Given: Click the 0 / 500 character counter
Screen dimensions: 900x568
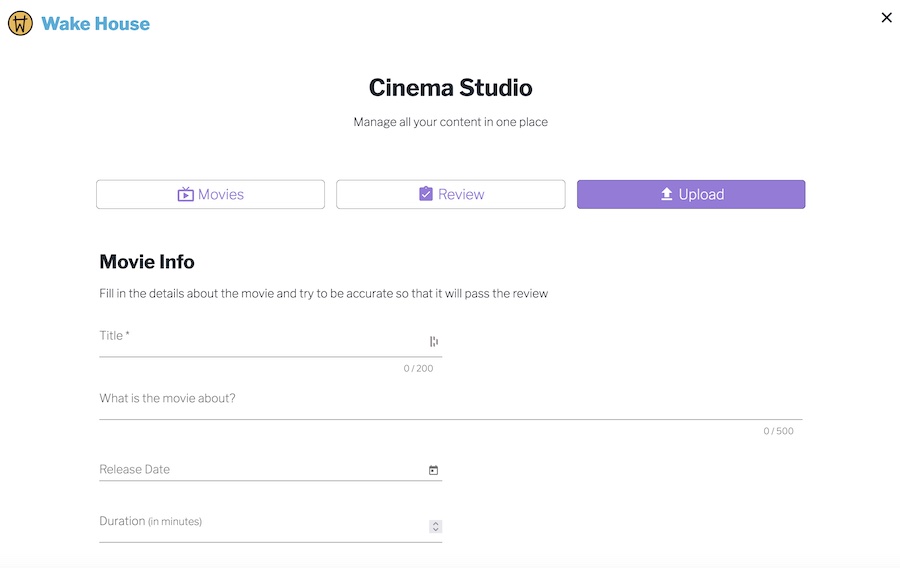Looking at the screenshot, I should pos(778,431).
